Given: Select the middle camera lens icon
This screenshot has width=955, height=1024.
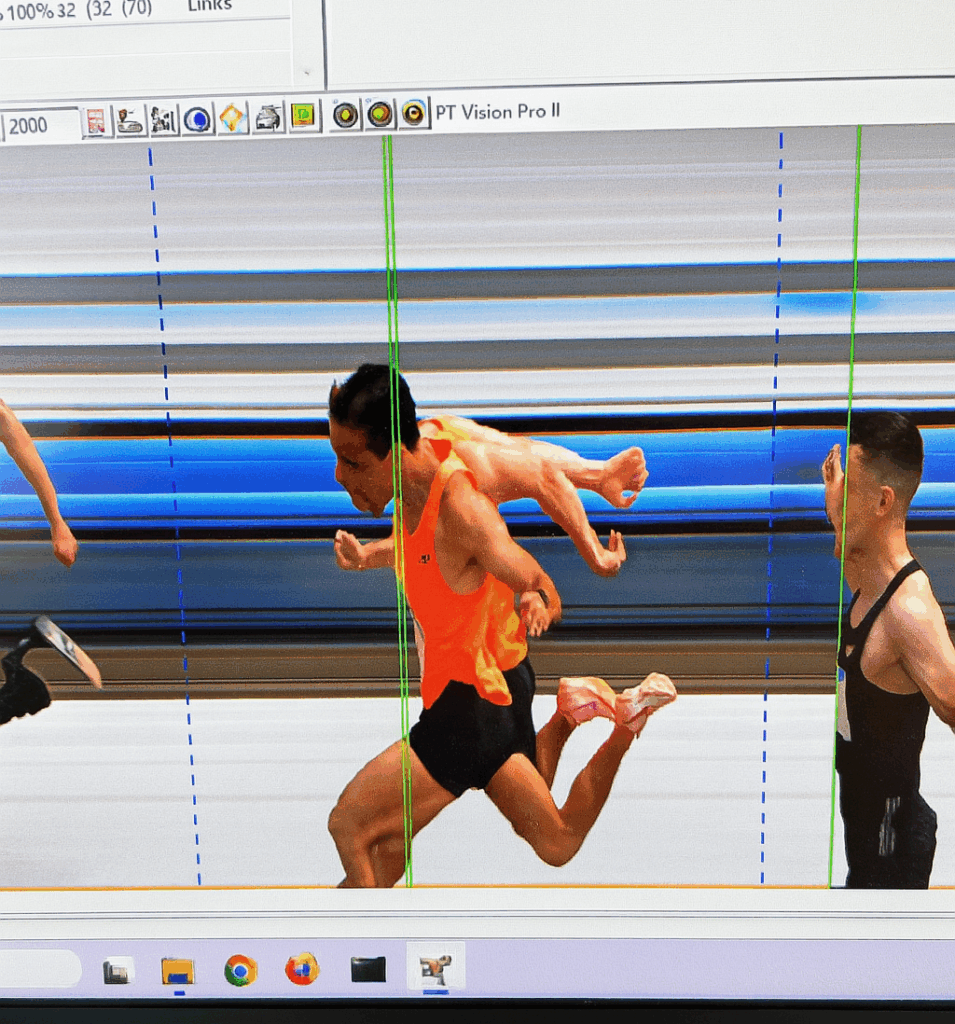Looking at the screenshot, I should pos(380,114).
